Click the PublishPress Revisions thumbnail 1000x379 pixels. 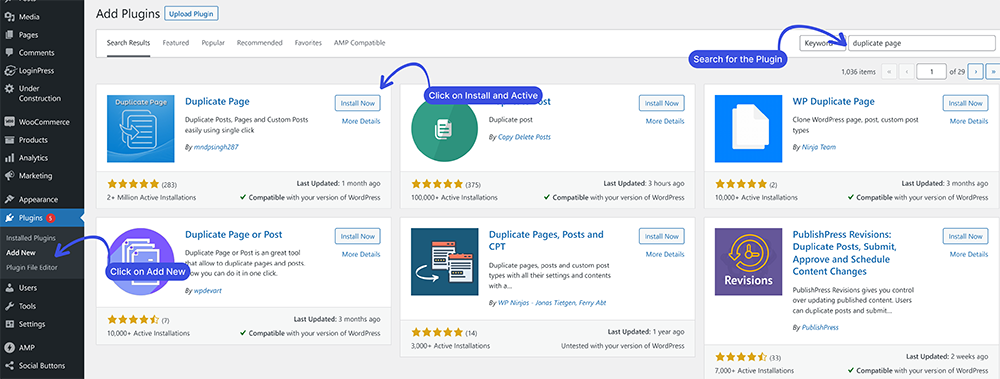click(748, 262)
